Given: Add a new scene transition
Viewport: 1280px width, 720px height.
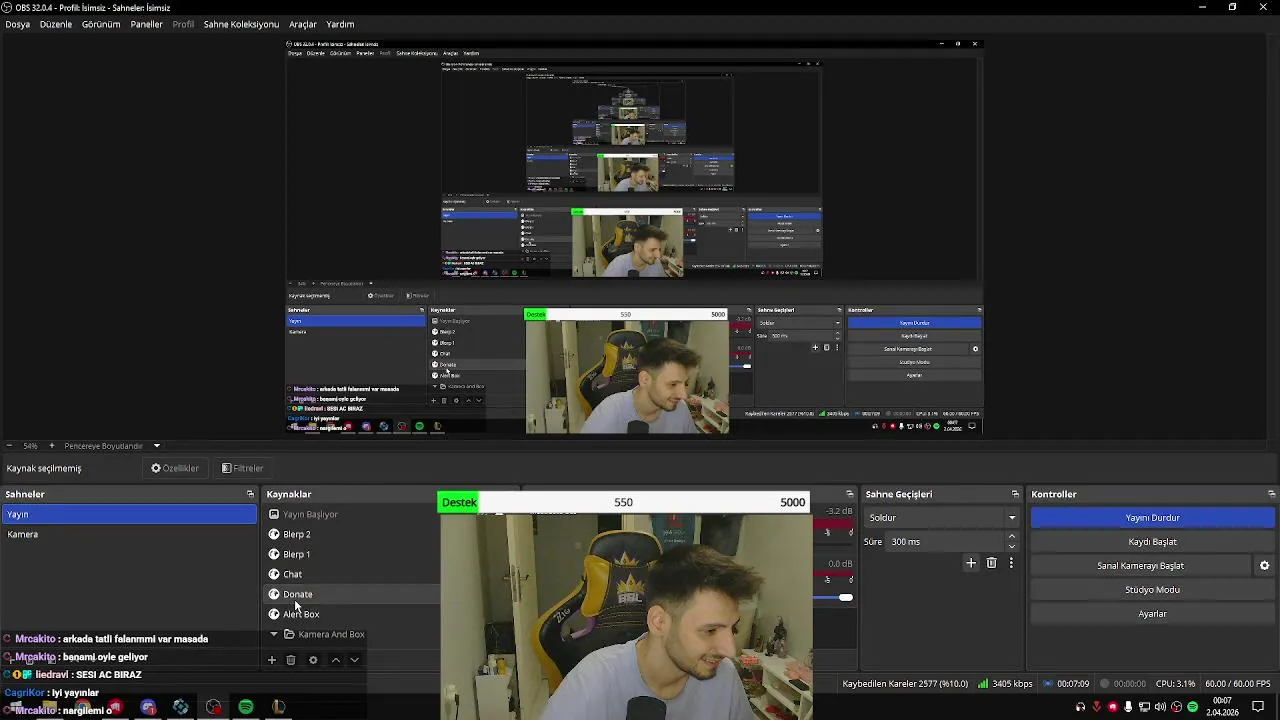Looking at the screenshot, I should 970,563.
